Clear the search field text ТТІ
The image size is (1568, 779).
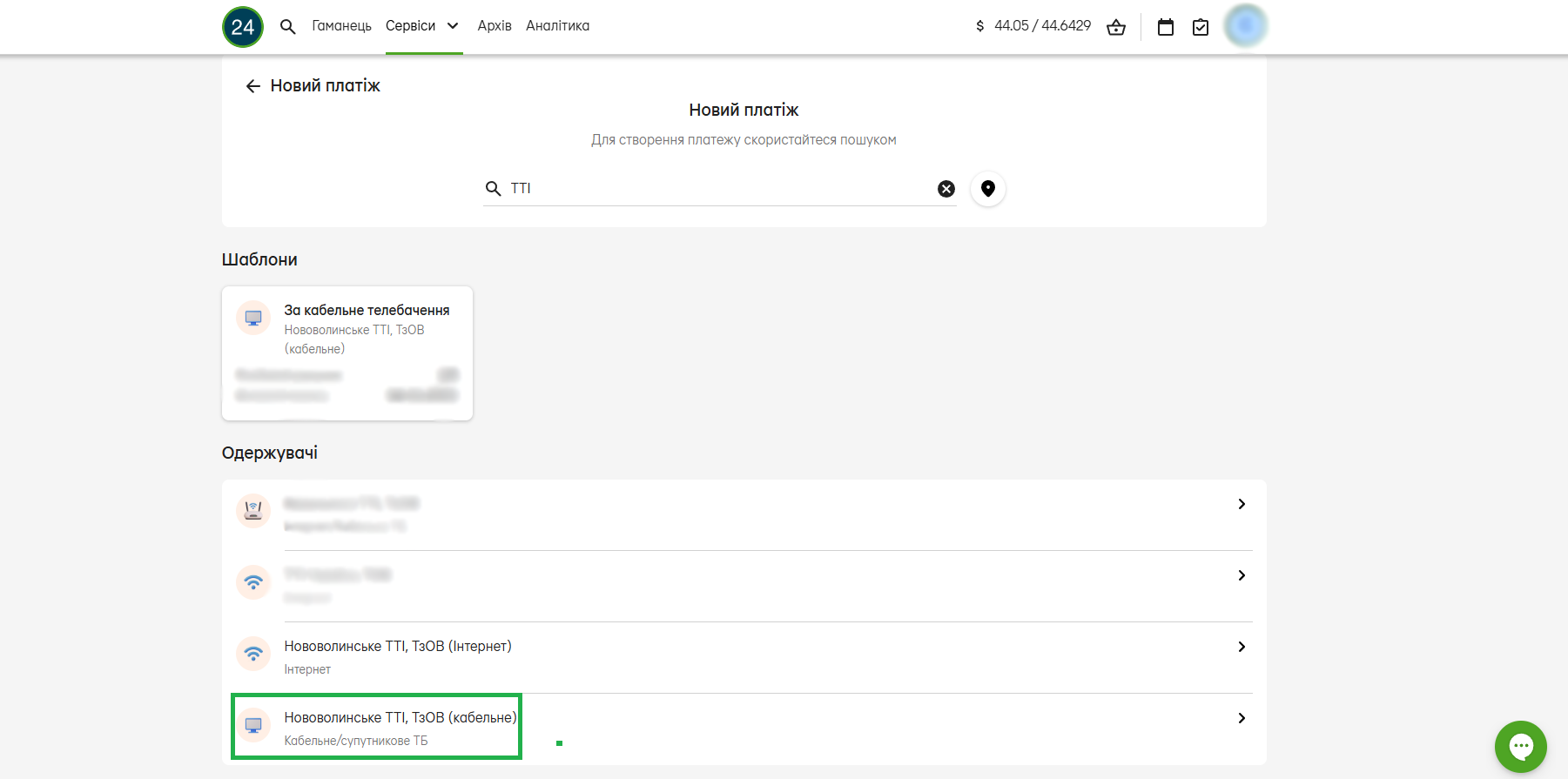946,189
